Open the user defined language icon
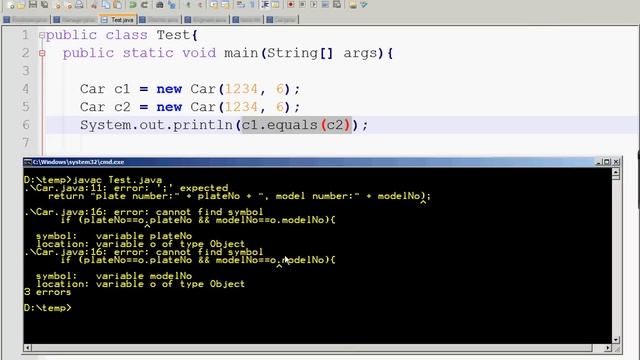The image size is (640, 360). pyautogui.click(x=276, y=4)
